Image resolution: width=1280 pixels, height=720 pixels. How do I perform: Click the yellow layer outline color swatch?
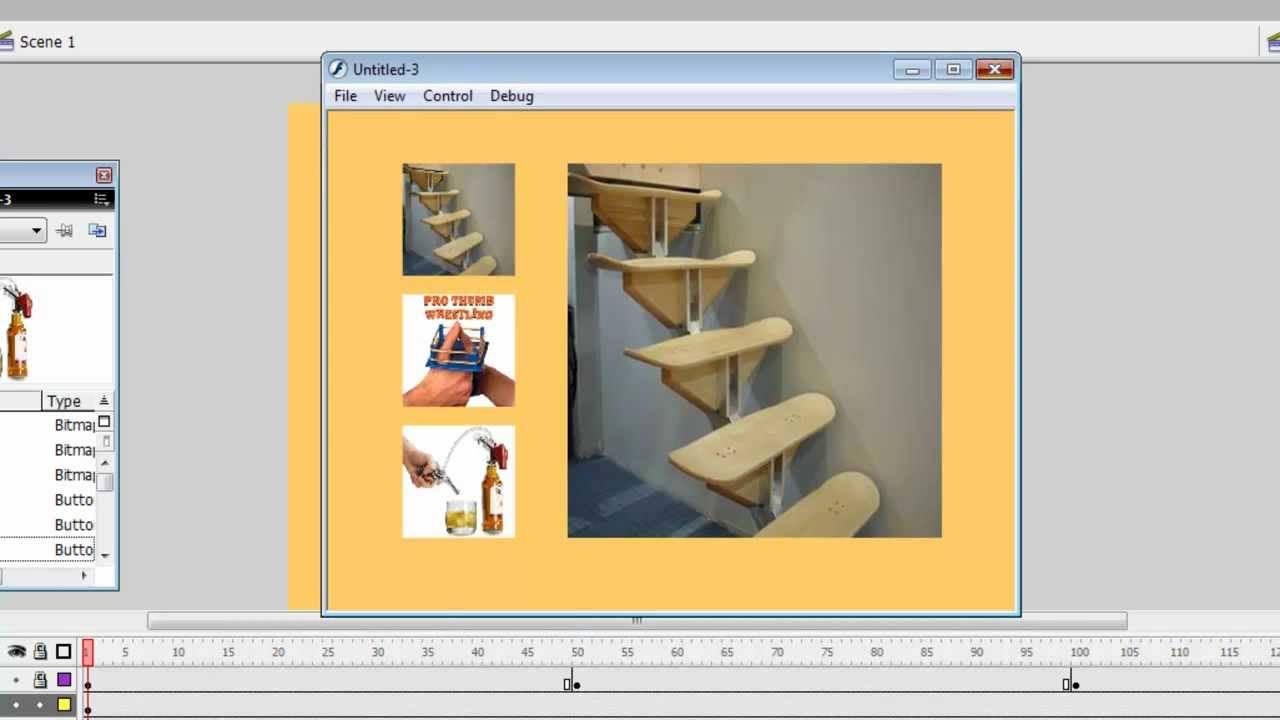(64, 705)
